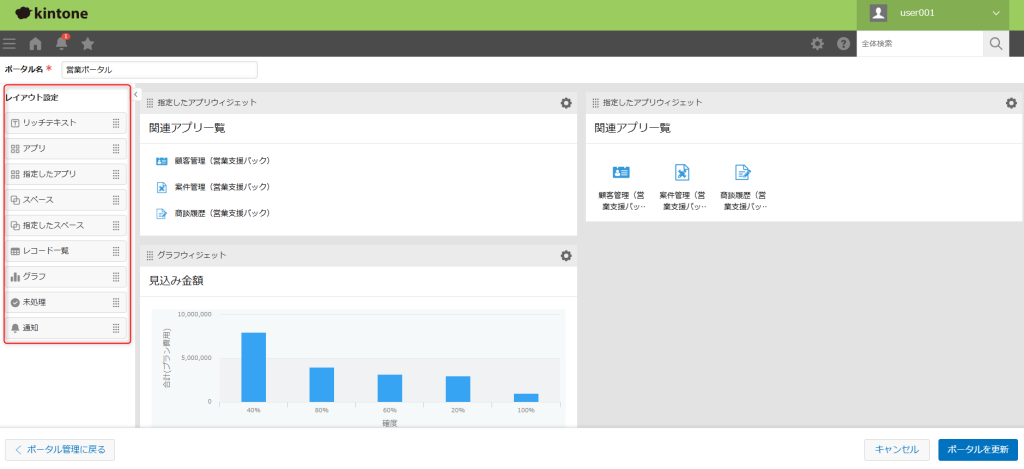Open gear settings of グラフウィジェット
The width and height of the screenshot is (1024, 469).
[x=566, y=256]
